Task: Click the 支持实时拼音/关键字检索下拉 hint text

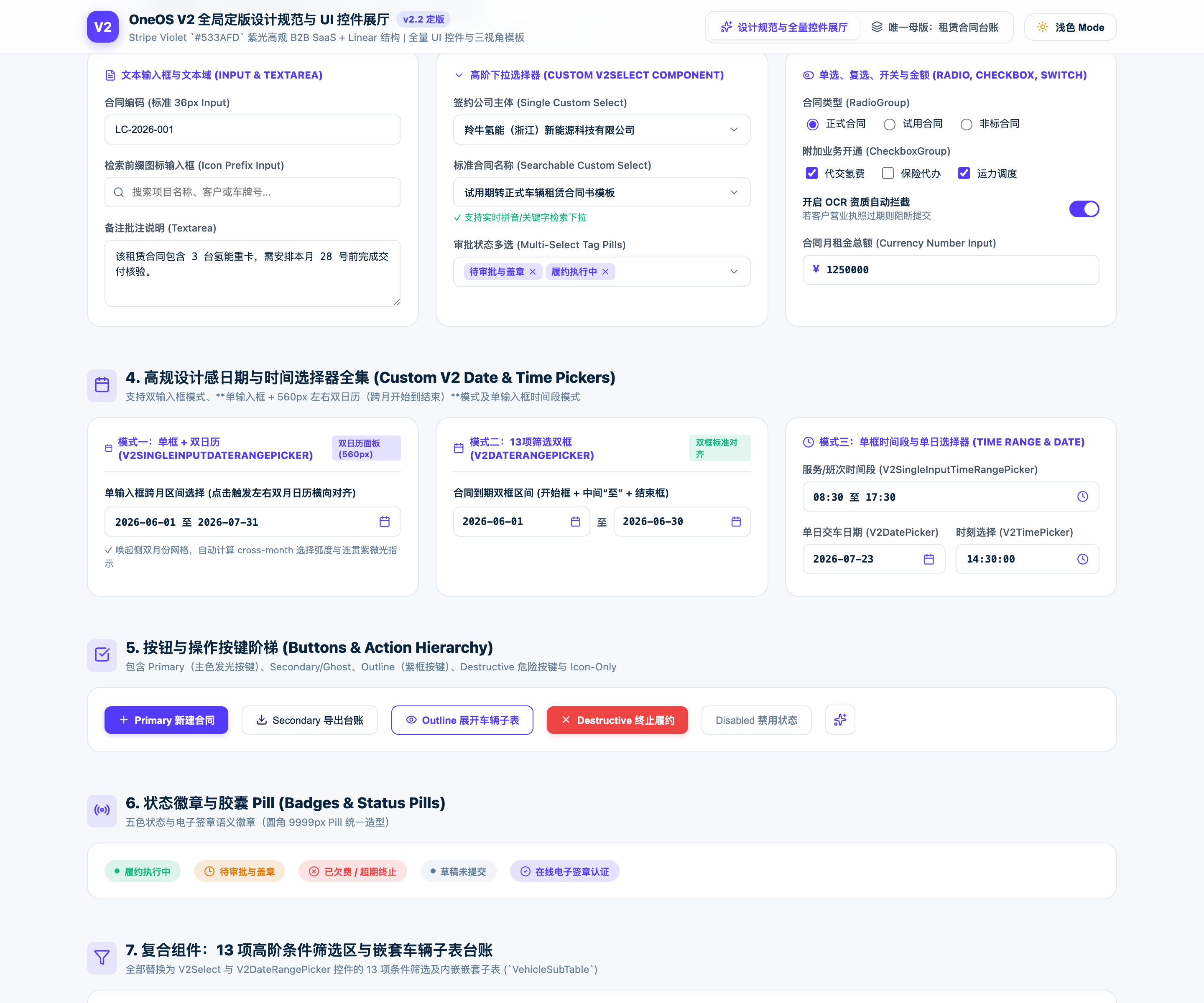Action: click(x=520, y=217)
